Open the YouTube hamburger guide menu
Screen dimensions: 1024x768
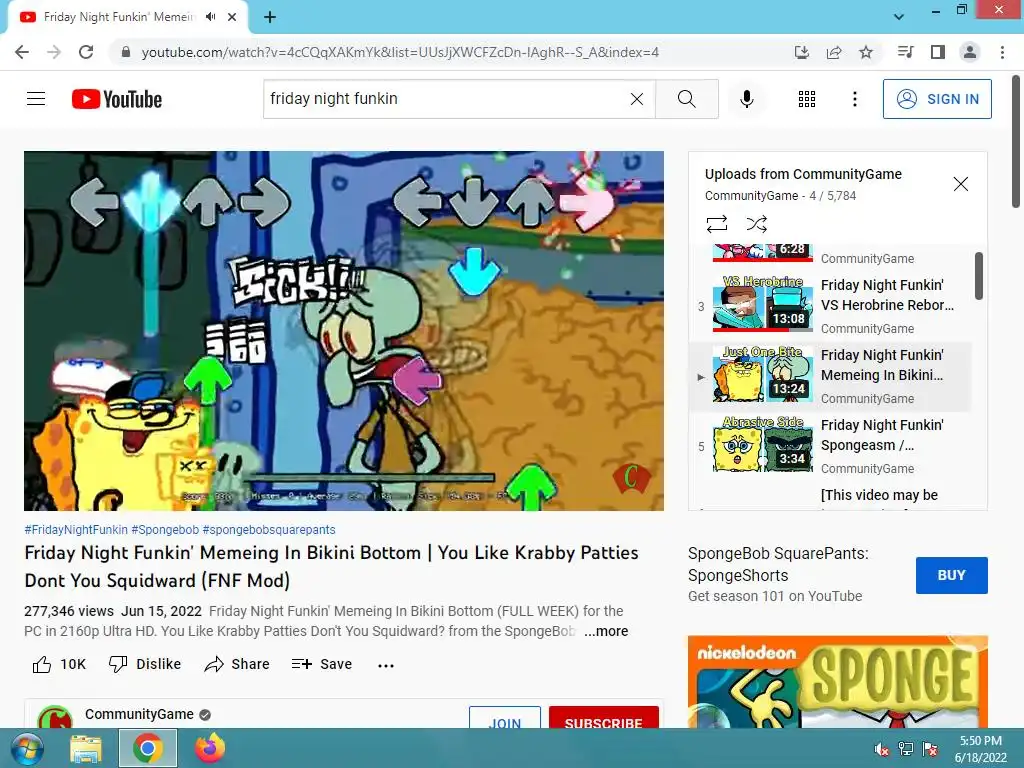pos(36,99)
